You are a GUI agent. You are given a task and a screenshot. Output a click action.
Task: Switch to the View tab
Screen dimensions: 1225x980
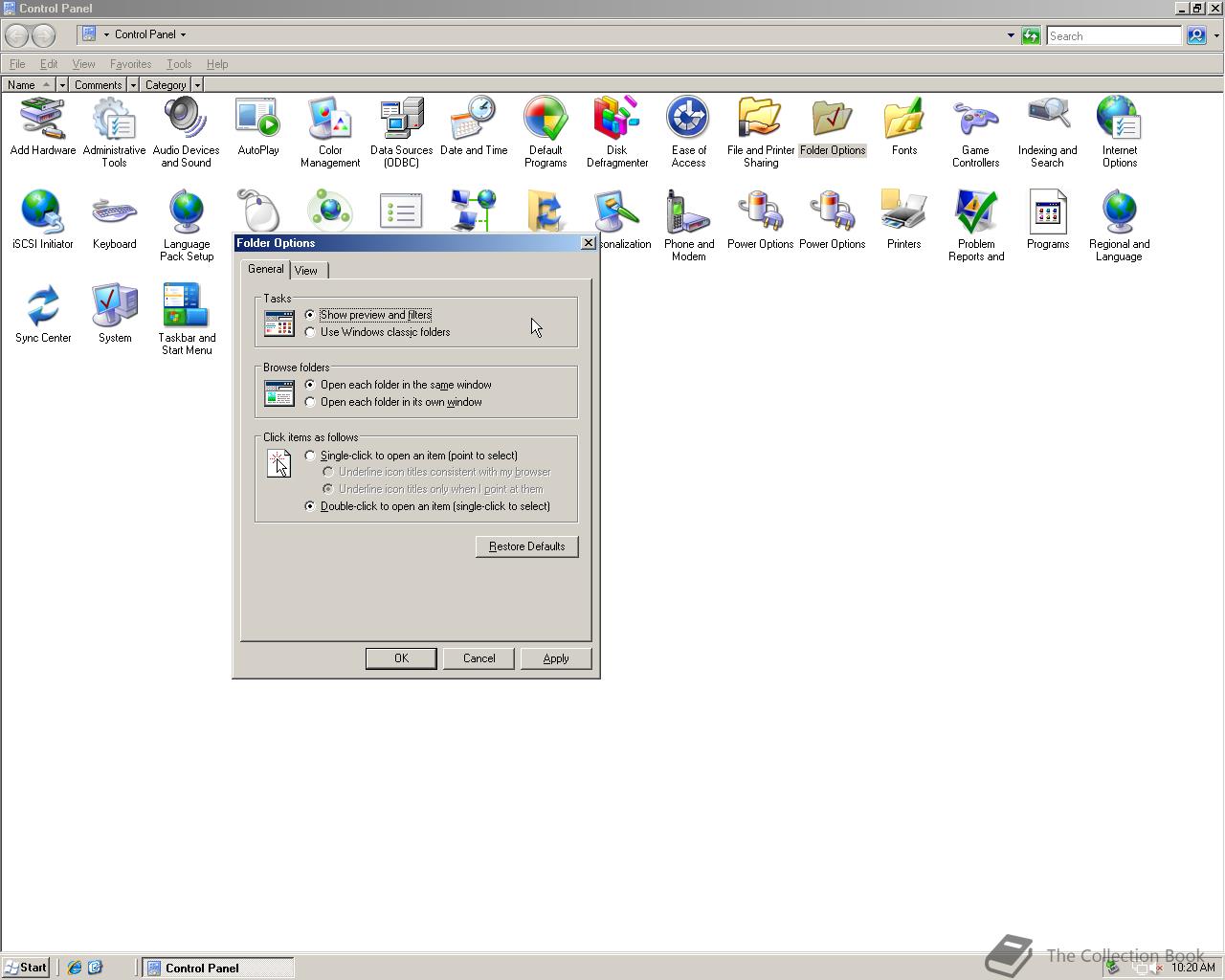tap(306, 271)
